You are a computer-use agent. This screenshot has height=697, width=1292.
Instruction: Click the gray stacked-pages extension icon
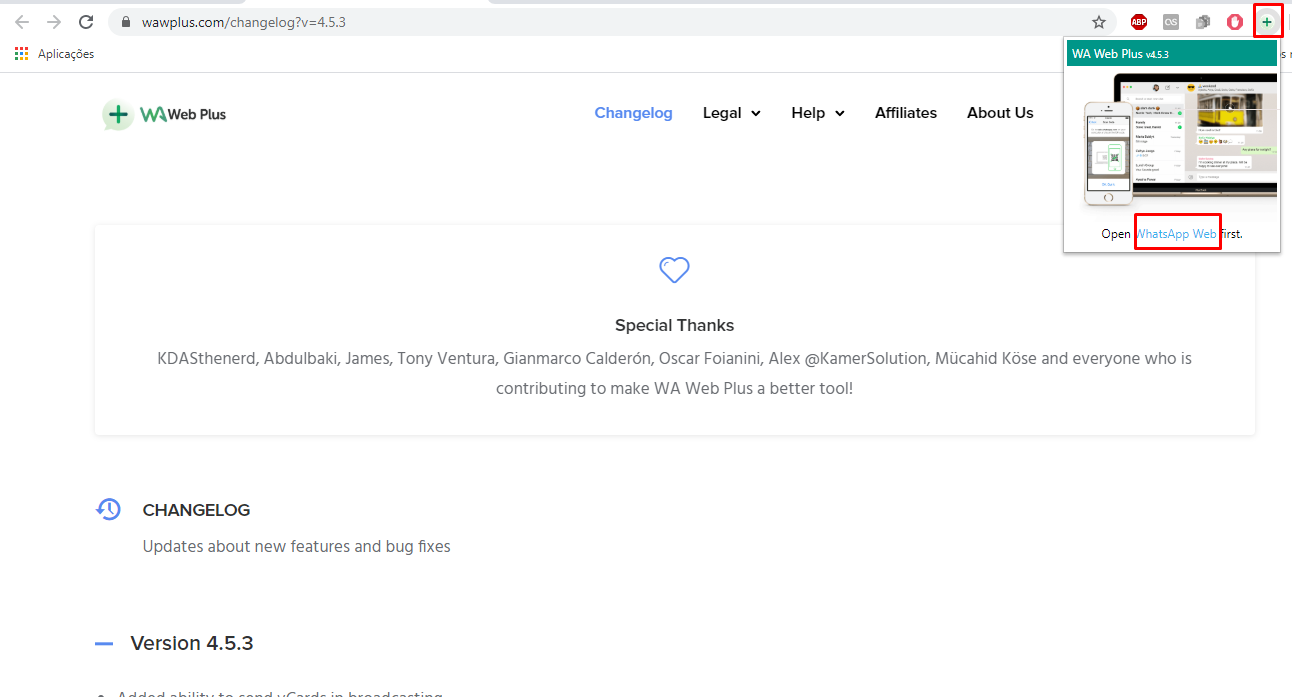tap(1203, 22)
